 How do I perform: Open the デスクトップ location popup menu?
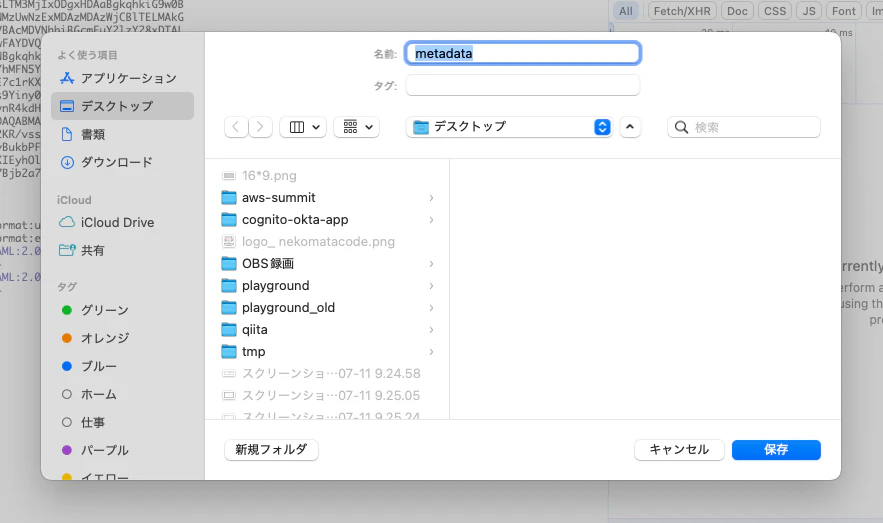(509, 127)
